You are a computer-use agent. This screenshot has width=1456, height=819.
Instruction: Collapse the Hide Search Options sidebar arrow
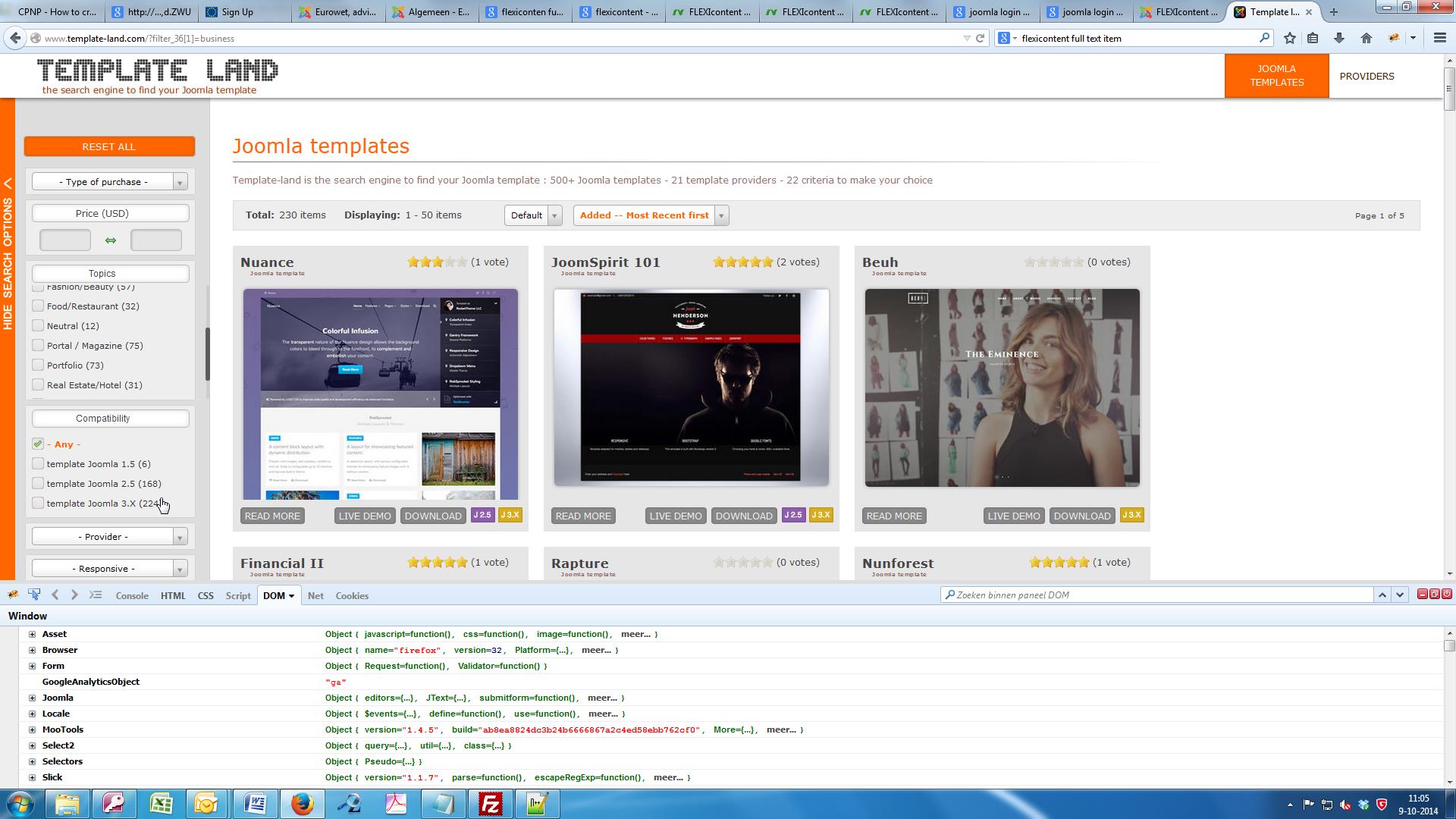coord(8,184)
